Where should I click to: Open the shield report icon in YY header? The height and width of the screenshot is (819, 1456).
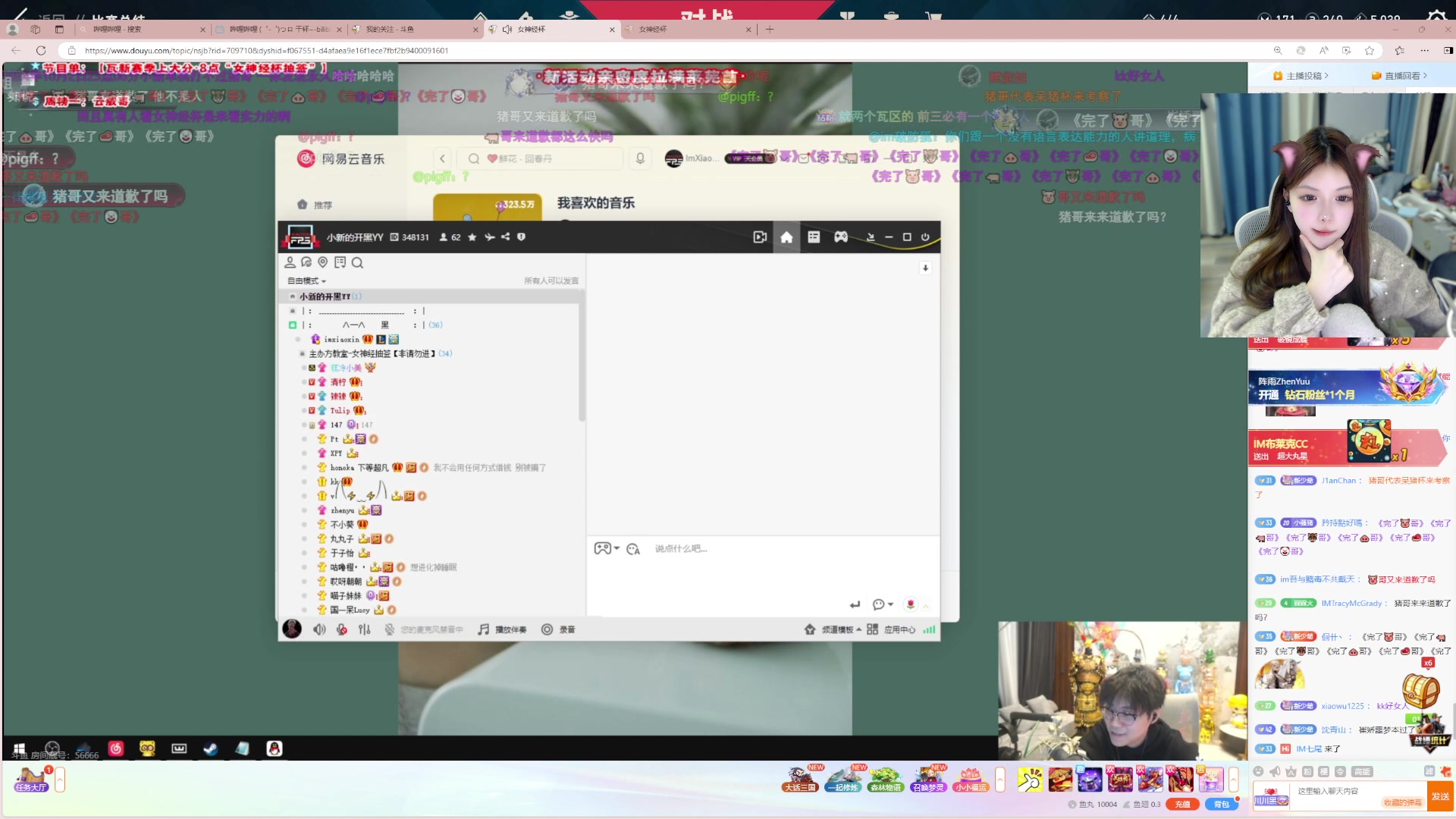pyautogui.click(x=521, y=237)
